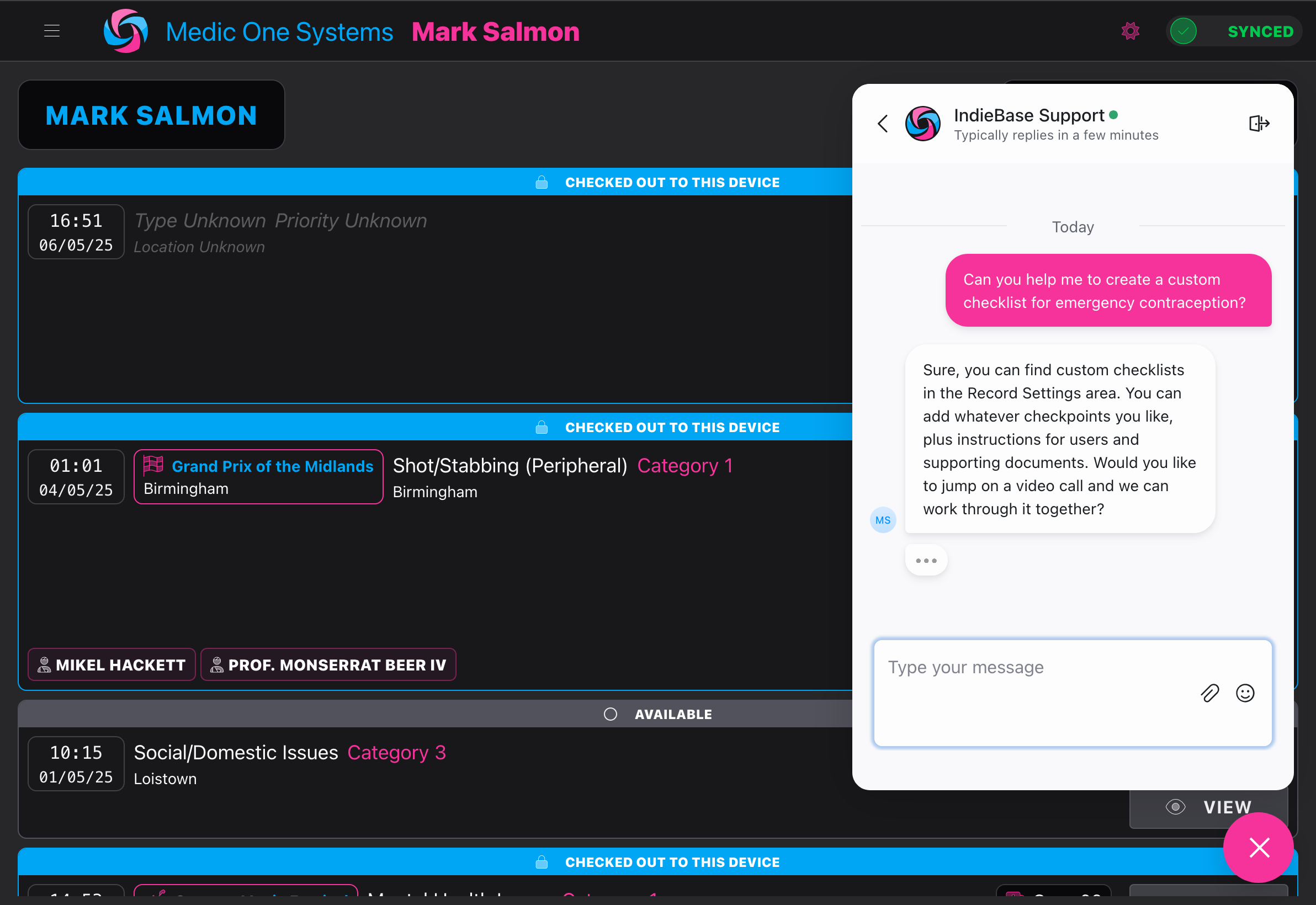Viewport: 1316px width, 905px height.
Task: Open the emoji picker in the chat
Action: [x=1245, y=693]
